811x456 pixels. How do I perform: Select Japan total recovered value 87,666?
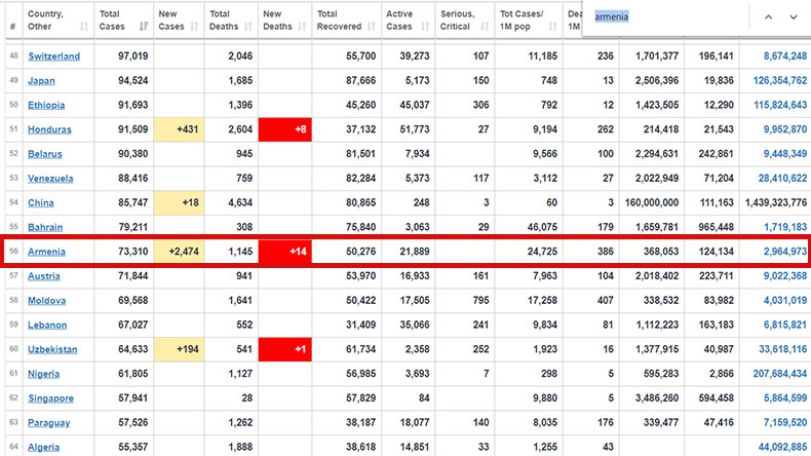tap(361, 80)
